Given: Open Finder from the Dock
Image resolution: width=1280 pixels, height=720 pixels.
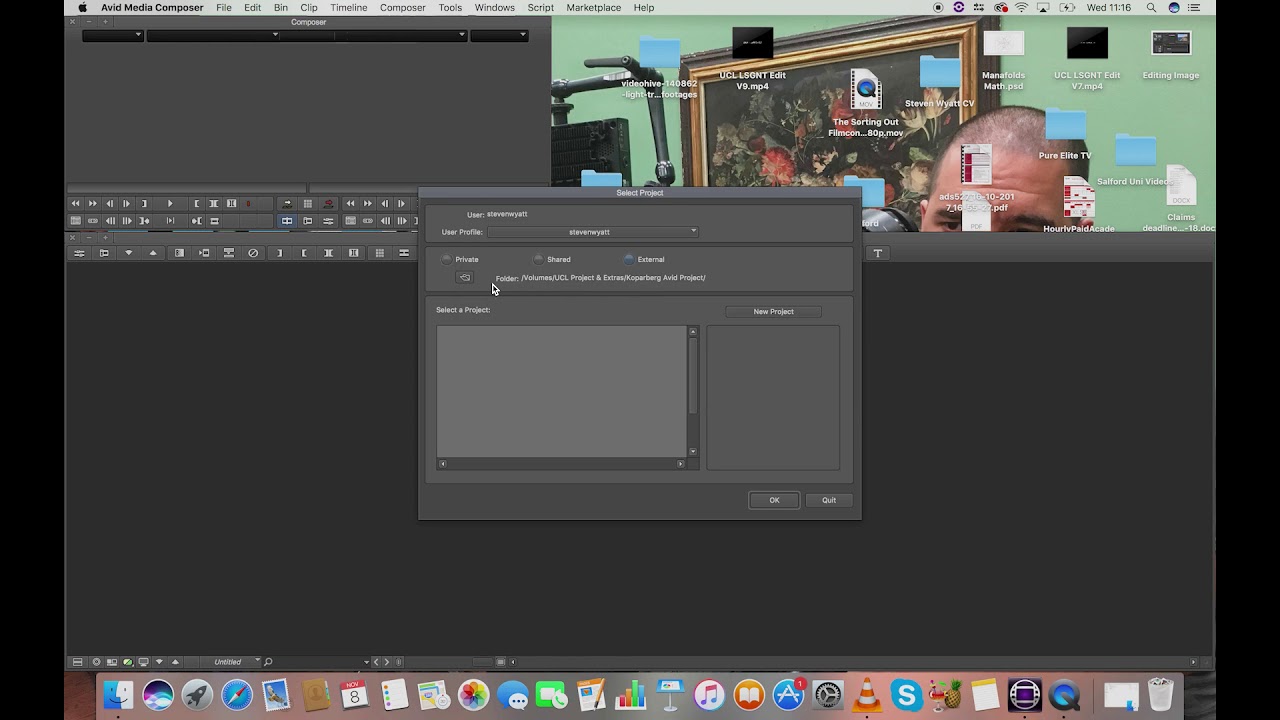Looking at the screenshot, I should [118, 694].
